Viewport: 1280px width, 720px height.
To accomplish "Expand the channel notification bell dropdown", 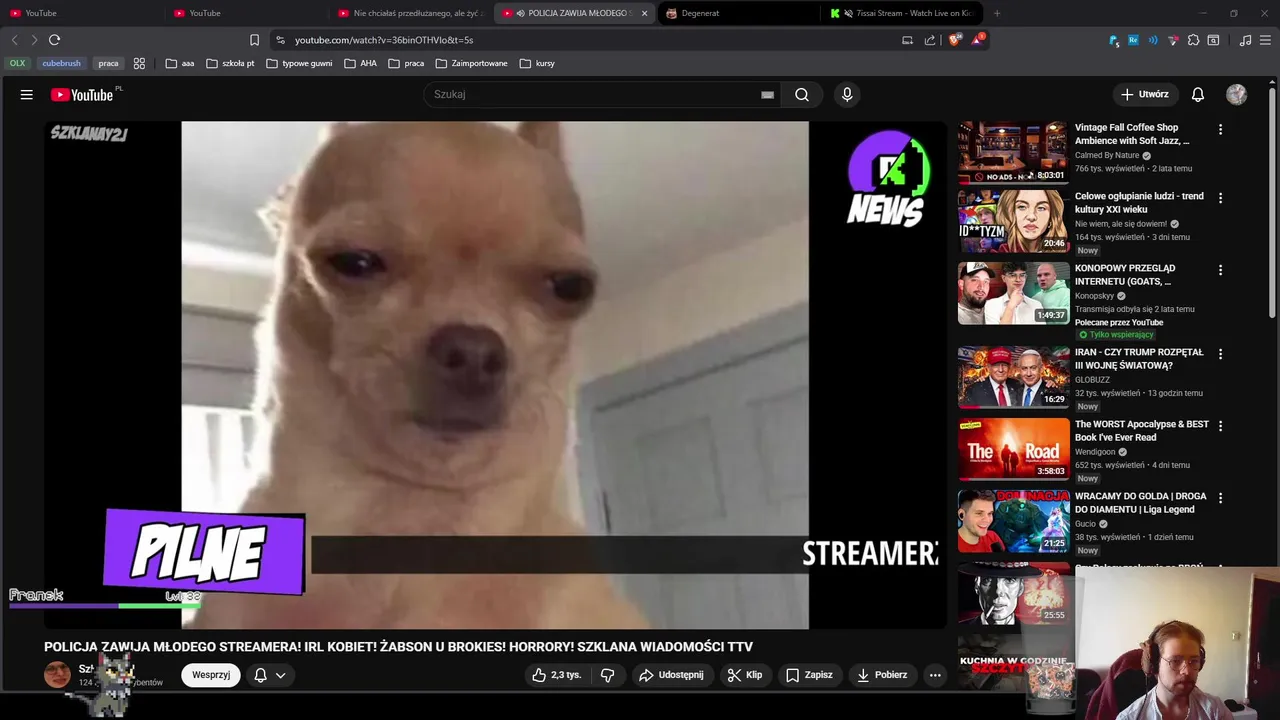I will 269,675.
